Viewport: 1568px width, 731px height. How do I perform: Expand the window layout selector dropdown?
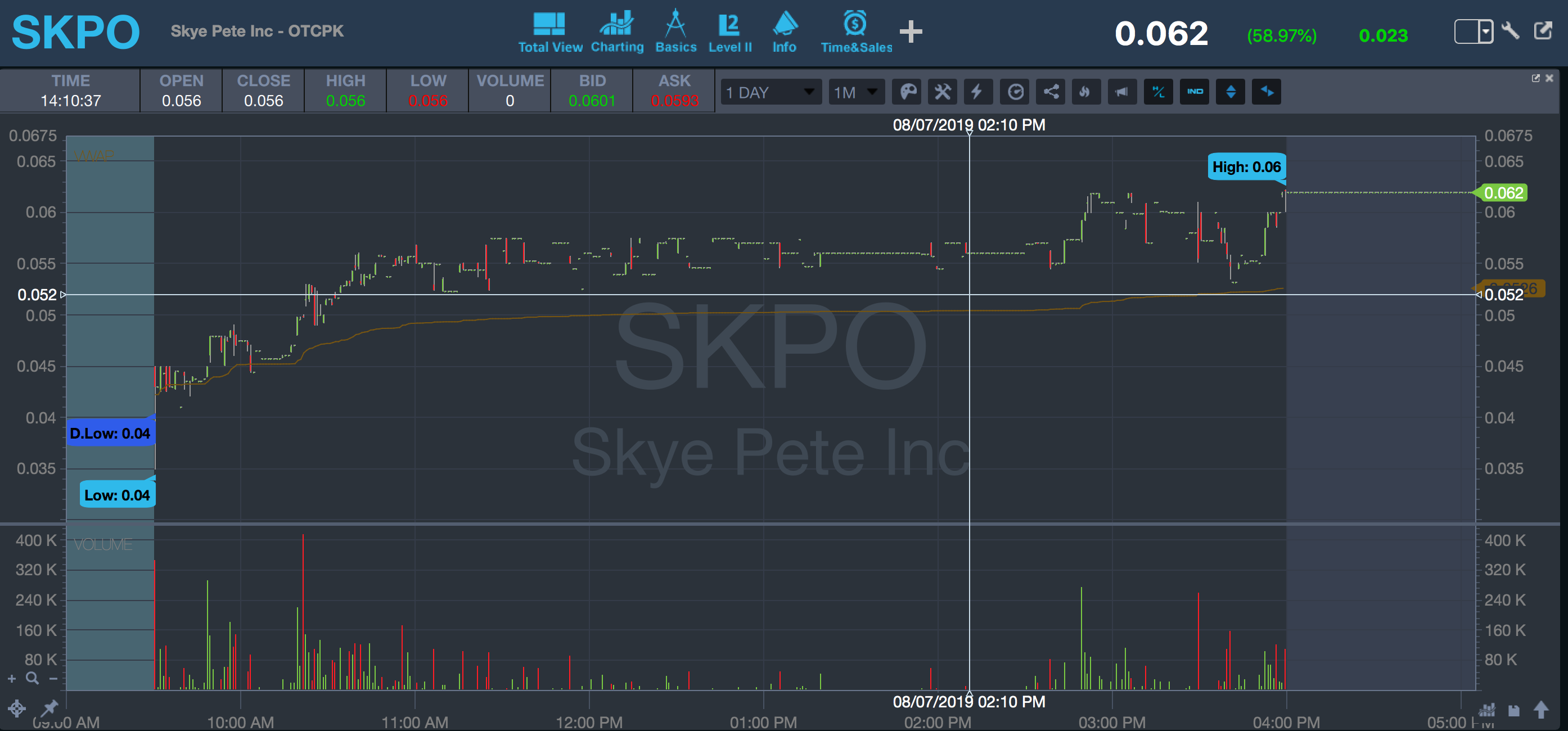click(1486, 31)
